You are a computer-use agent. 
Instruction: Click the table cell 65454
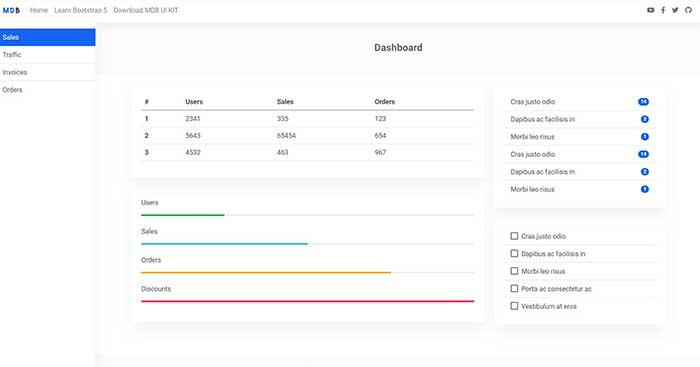pyautogui.click(x=286, y=135)
